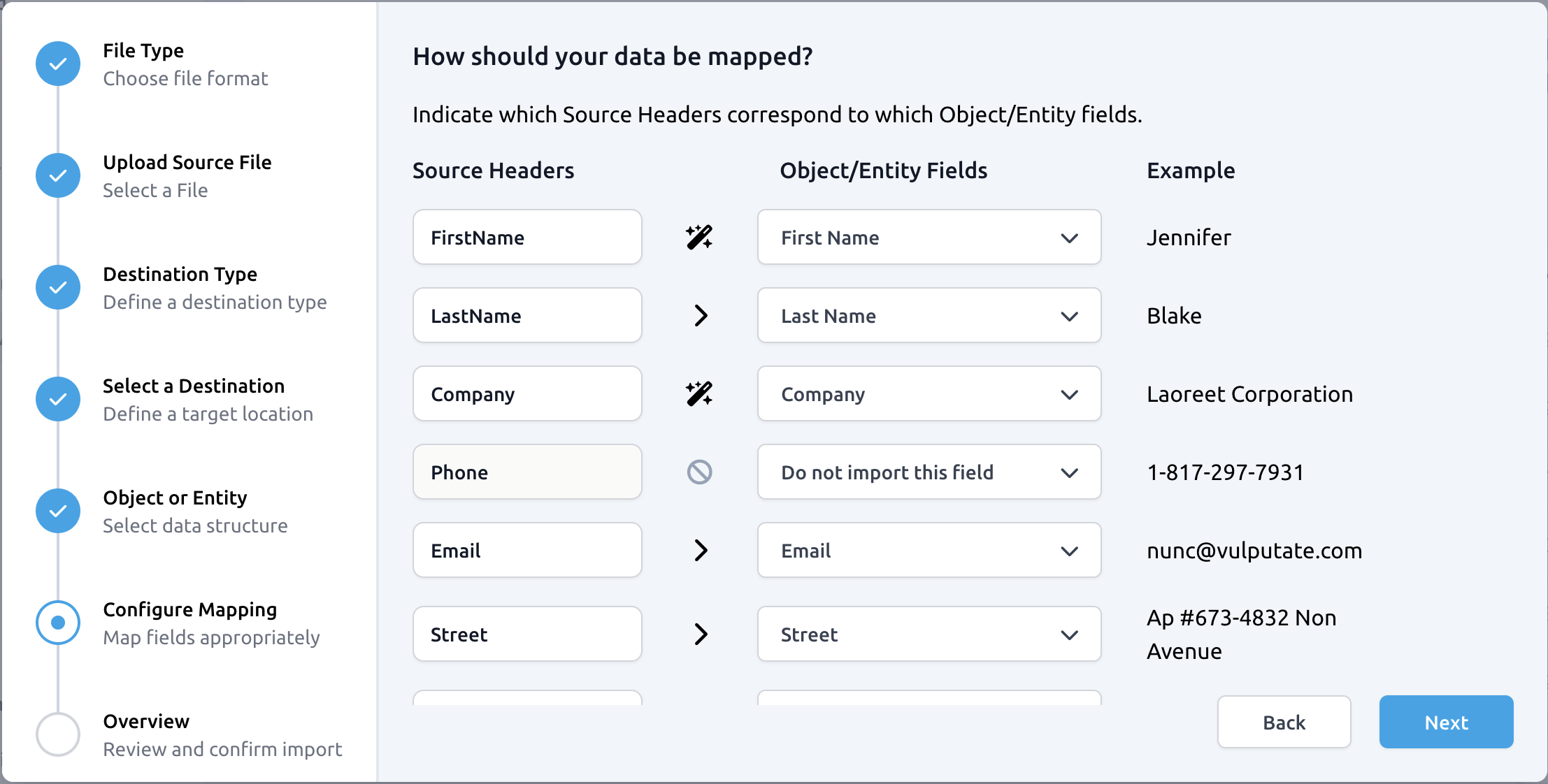Screen dimensions: 1548x784
Task: Click the File Type completed checkmark icon
Action: tap(58, 64)
